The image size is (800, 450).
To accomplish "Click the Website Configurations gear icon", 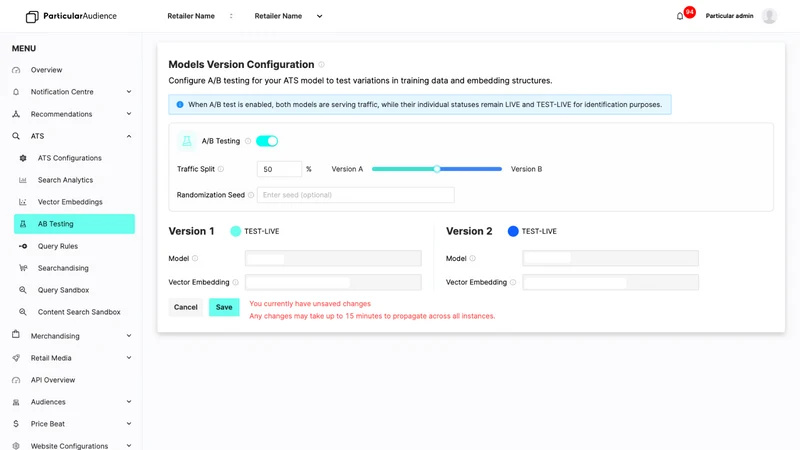I will click(16, 446).
